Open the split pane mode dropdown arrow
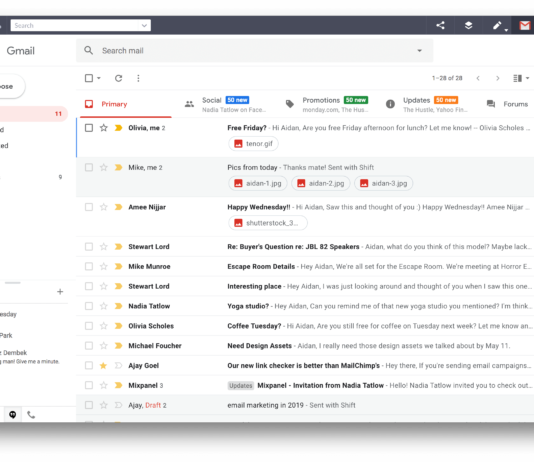 [x=527, y=78]
